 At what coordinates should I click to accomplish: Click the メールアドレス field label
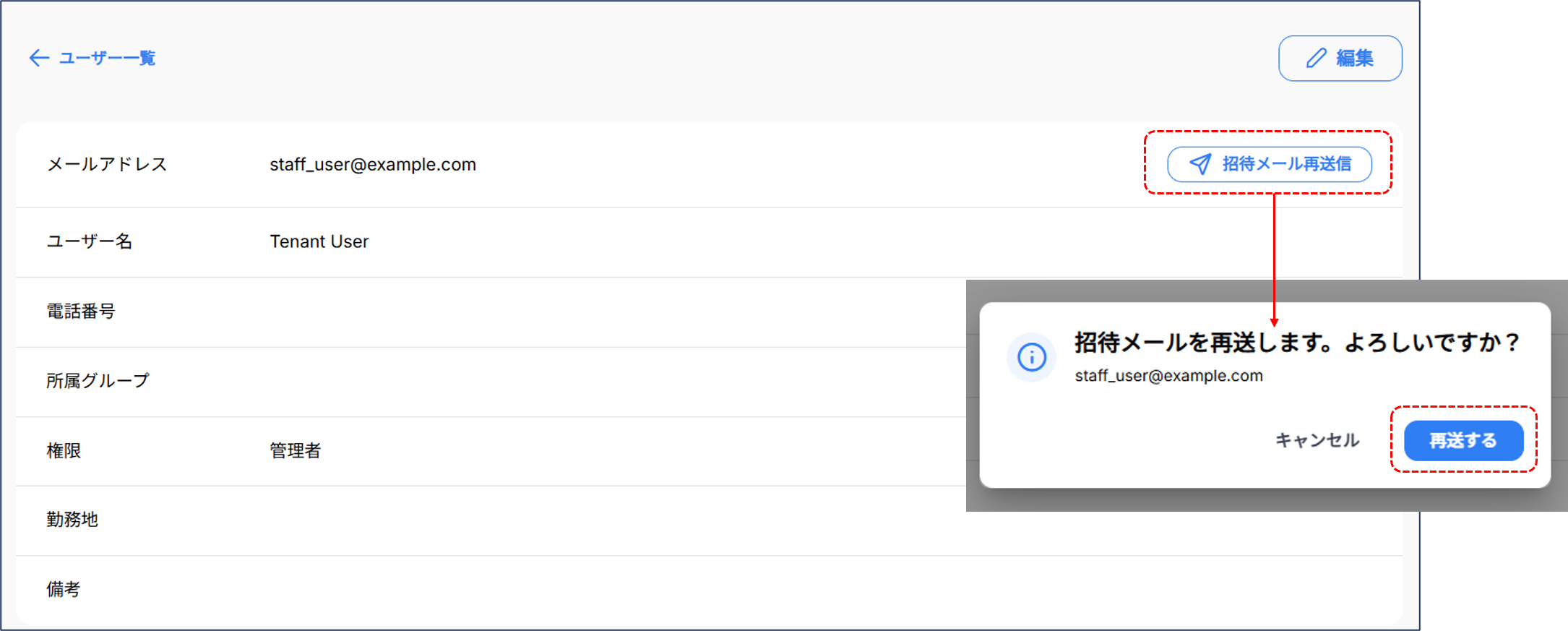point(107,165)
